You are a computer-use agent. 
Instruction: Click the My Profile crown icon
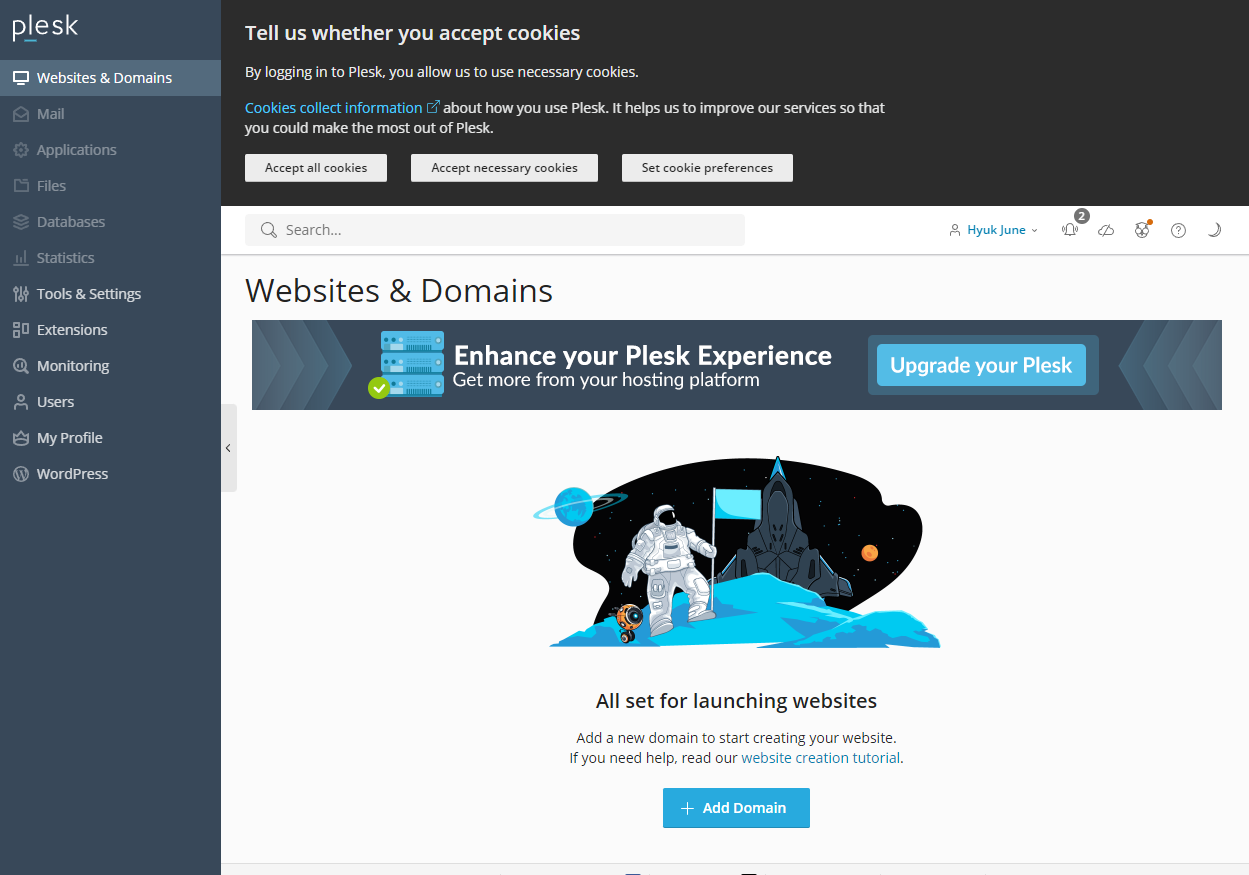coord(20,438)
